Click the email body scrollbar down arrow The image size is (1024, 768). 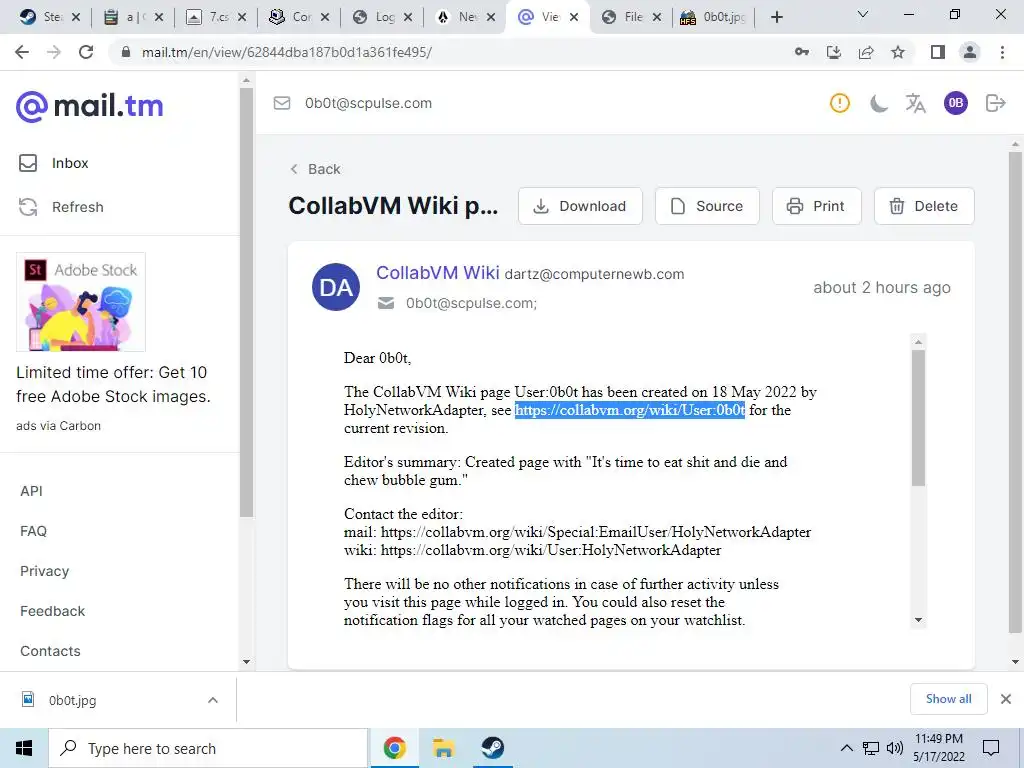click(x=918, y=620)
